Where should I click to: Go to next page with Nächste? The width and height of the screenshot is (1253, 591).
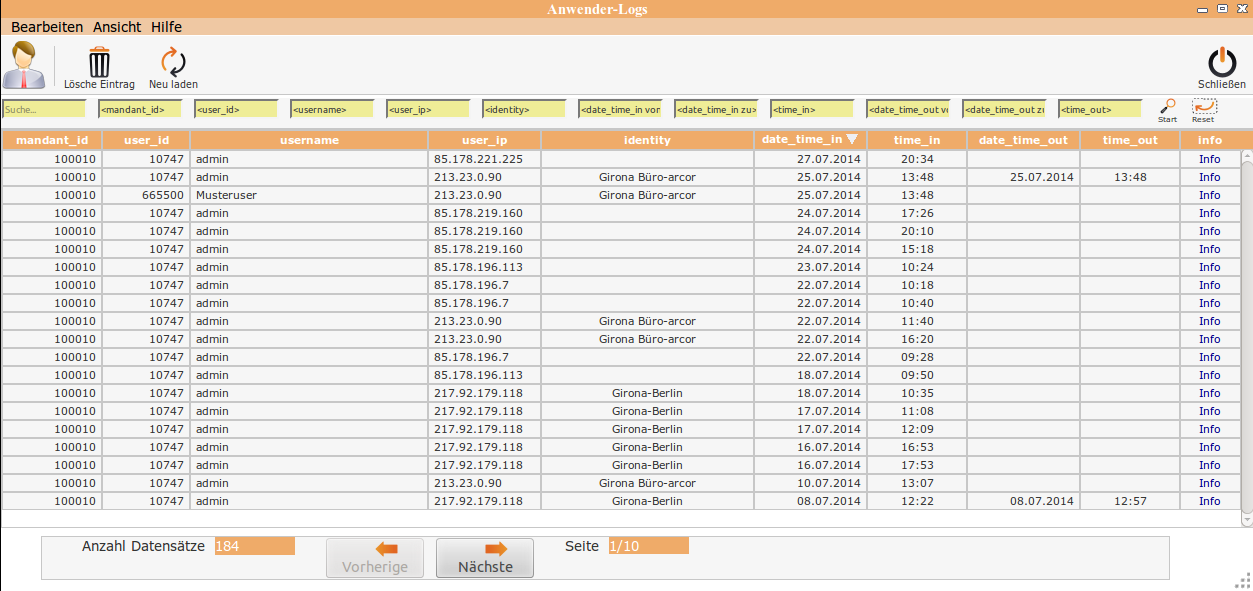pos(485,557)
